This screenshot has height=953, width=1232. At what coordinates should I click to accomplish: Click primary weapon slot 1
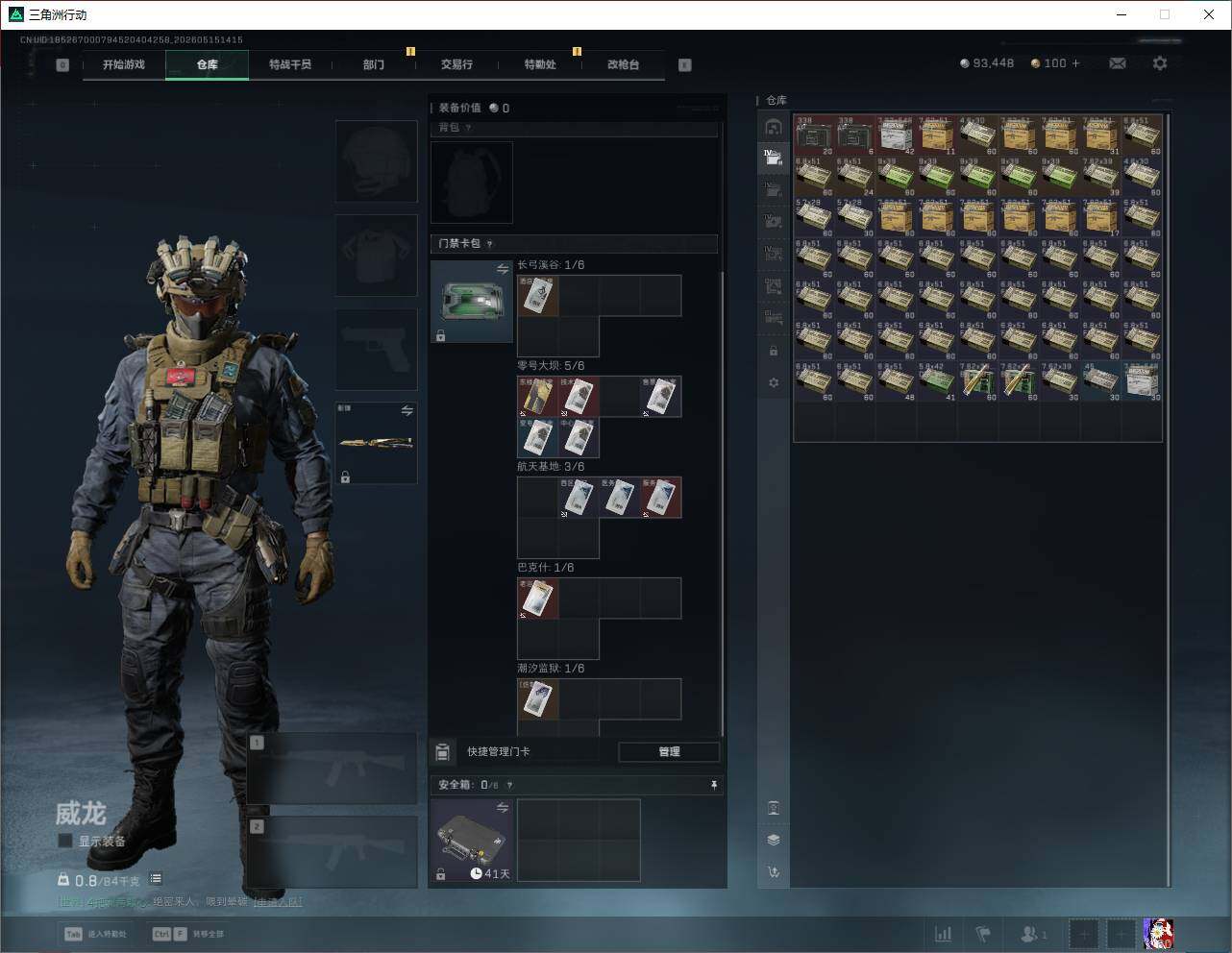coord(333,769)
